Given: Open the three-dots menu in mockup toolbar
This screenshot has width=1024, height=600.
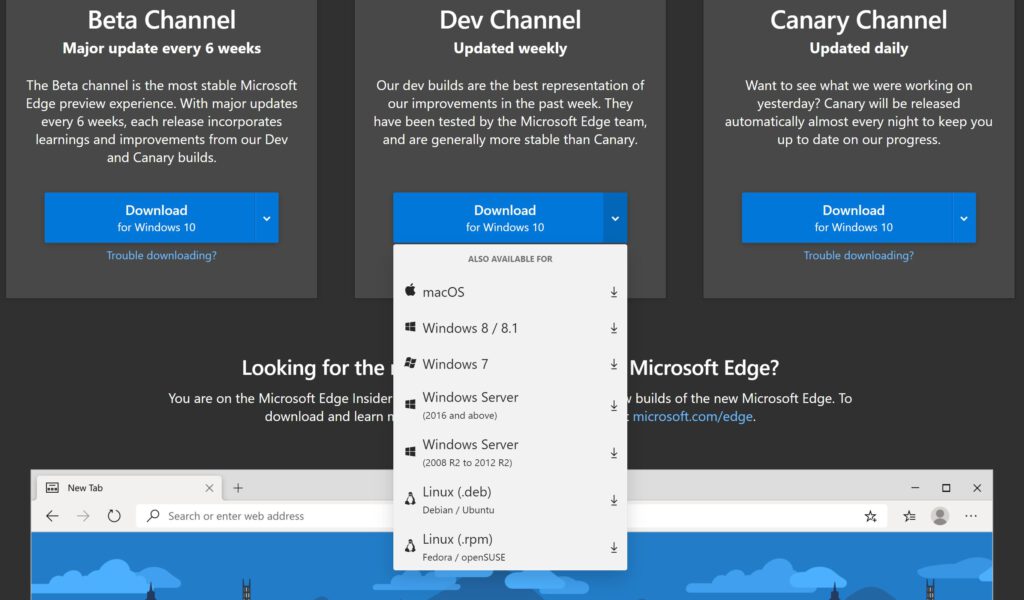Looking at the screenshot, I should tap(971, 516).
